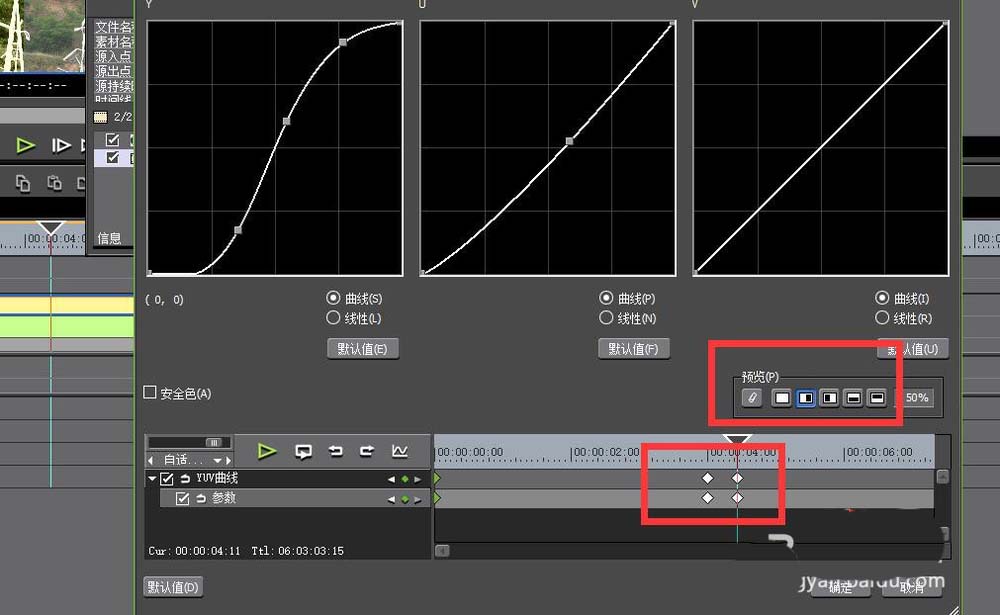The image size is (1000, 615).
Task: Select the curve graph display icon
Action: 400,450
